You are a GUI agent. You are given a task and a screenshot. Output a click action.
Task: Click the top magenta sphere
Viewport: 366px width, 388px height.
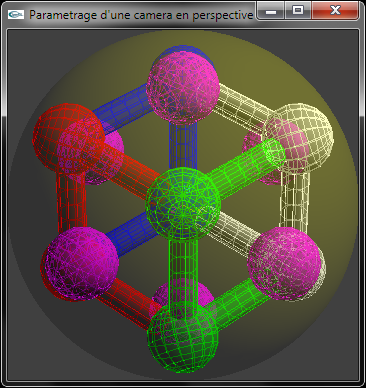(183, 87)
